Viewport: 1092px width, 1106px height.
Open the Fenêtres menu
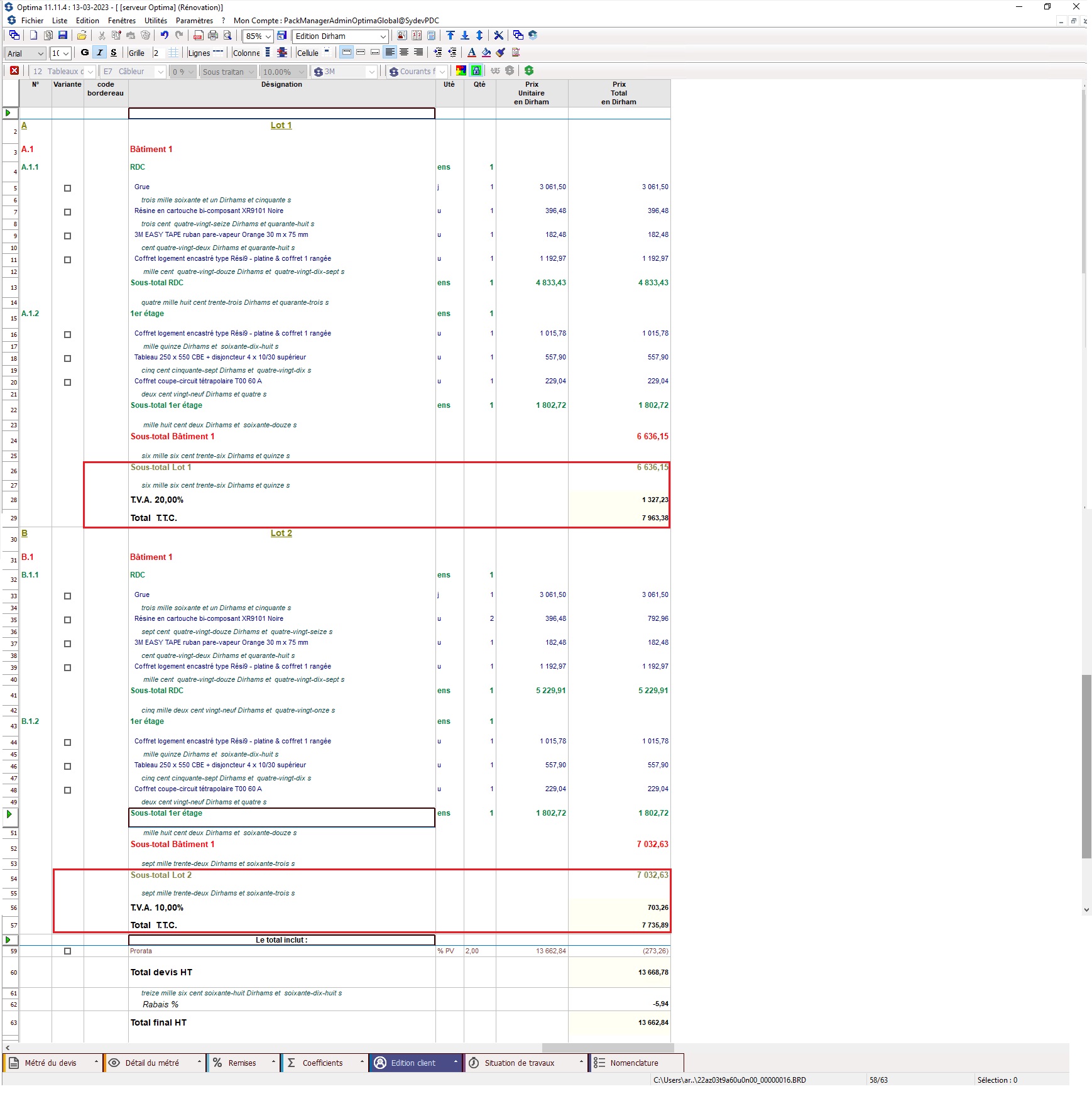(x=122, y=21)
